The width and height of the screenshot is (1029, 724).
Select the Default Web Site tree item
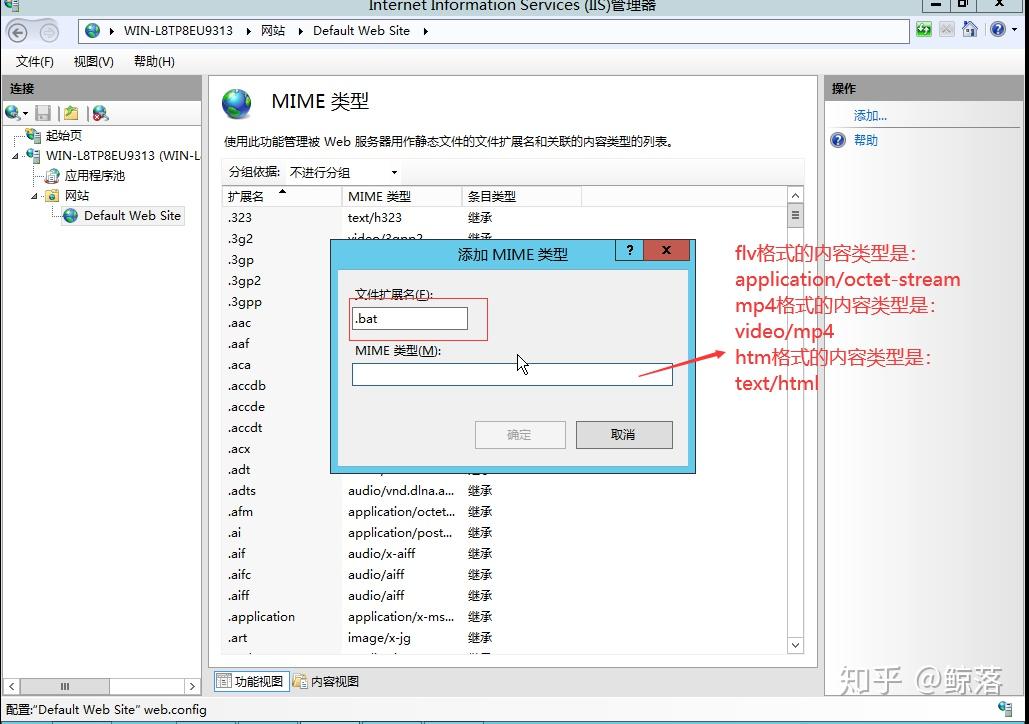[x=130, y=215]
